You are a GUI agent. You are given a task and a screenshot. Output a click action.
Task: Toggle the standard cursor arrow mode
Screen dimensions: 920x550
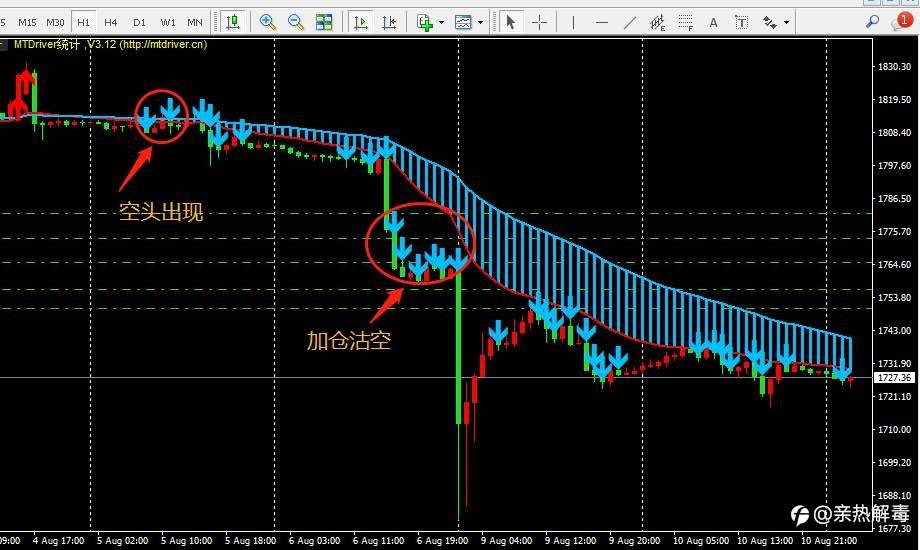click(x=510, y=22)
